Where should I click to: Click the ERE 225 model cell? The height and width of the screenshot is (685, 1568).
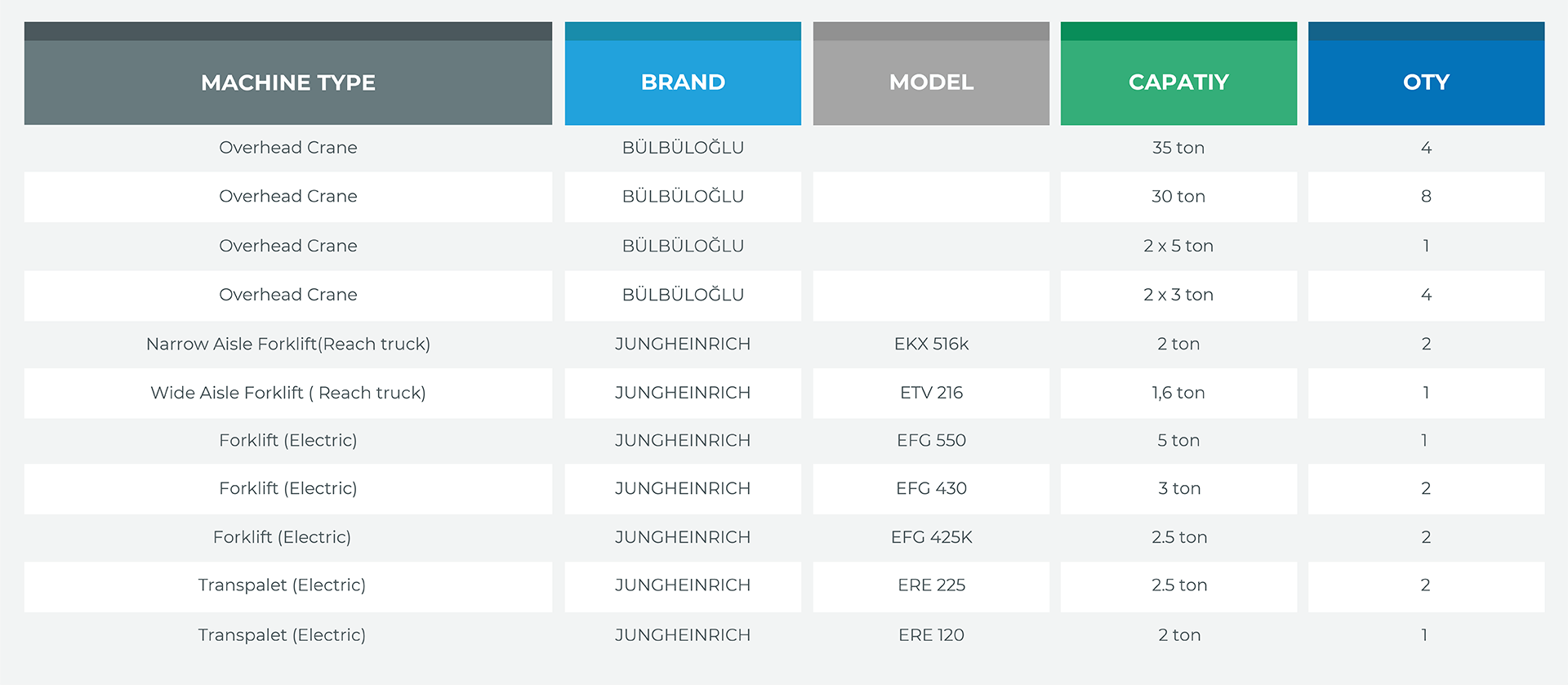coord(931,585)
